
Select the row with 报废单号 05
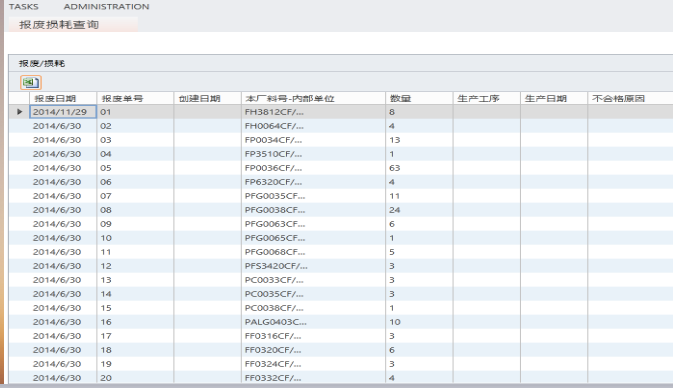click(x=341, y=168)
